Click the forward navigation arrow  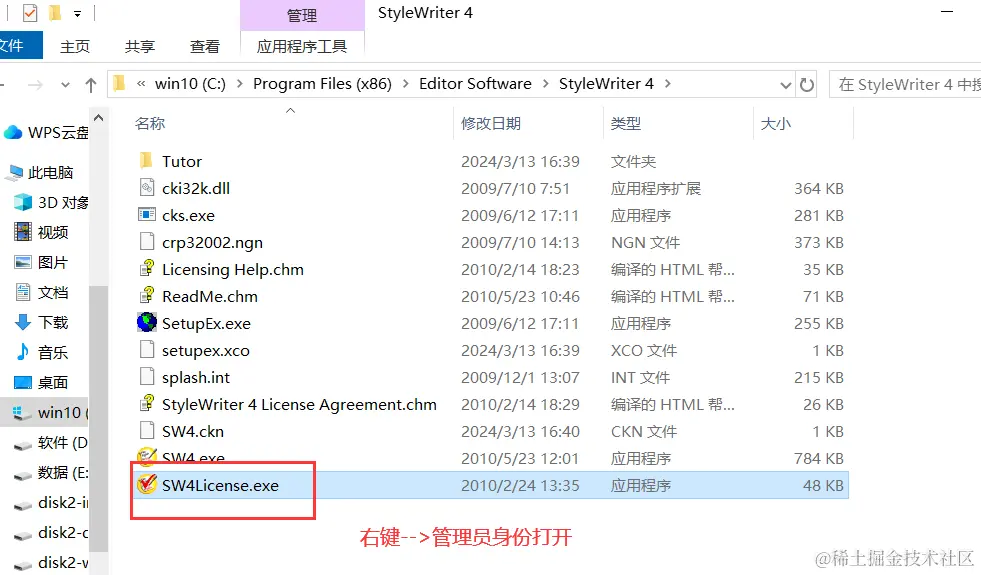click(36, 84)
